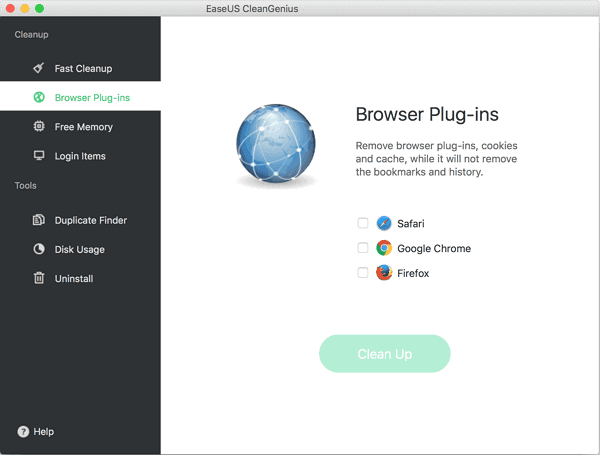Tick the Google Chrome checkbox
Screen dimensions: 600x455
pos(363,248)
